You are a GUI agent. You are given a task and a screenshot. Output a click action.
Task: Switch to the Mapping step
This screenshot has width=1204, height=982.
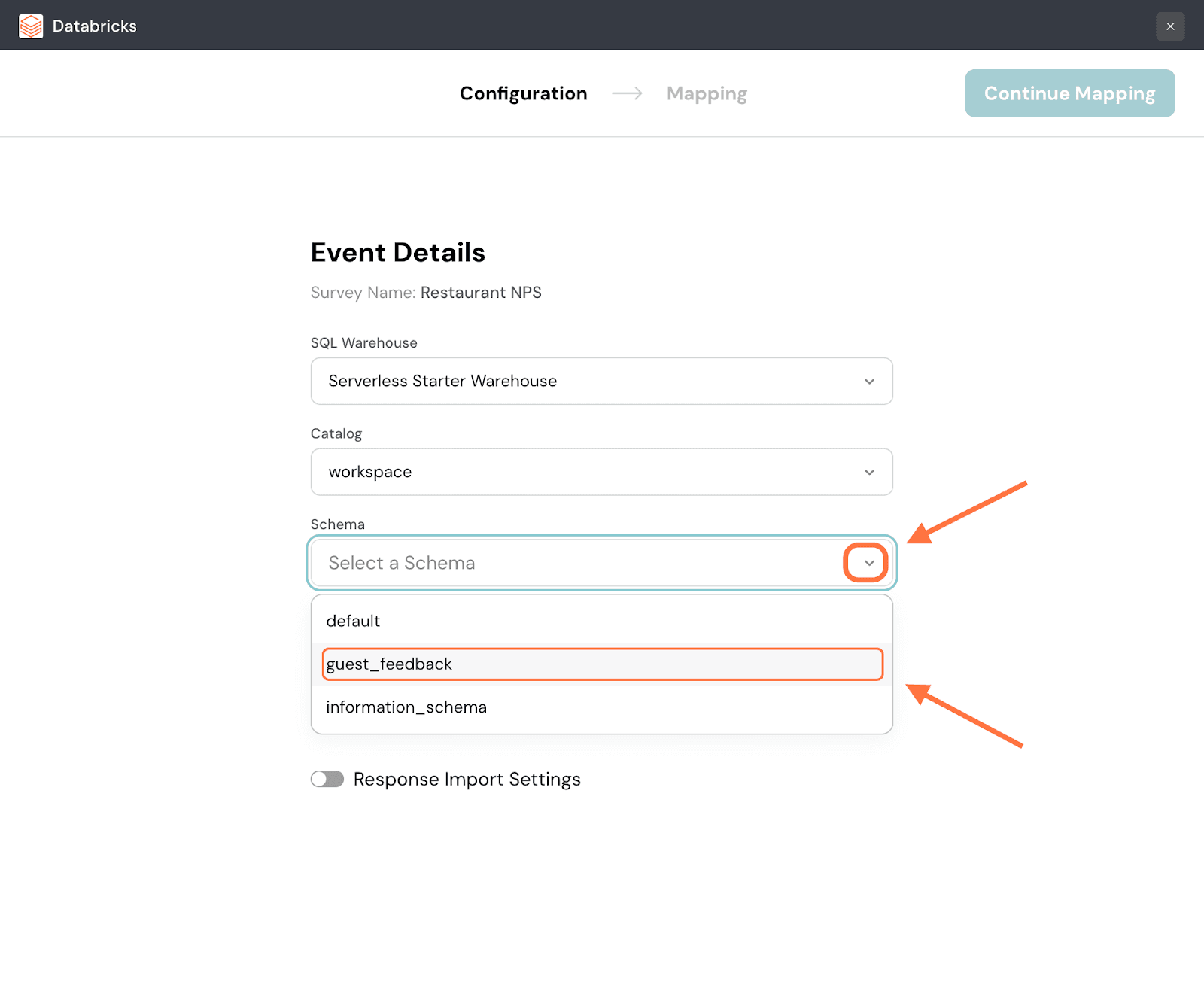(707, 93)
